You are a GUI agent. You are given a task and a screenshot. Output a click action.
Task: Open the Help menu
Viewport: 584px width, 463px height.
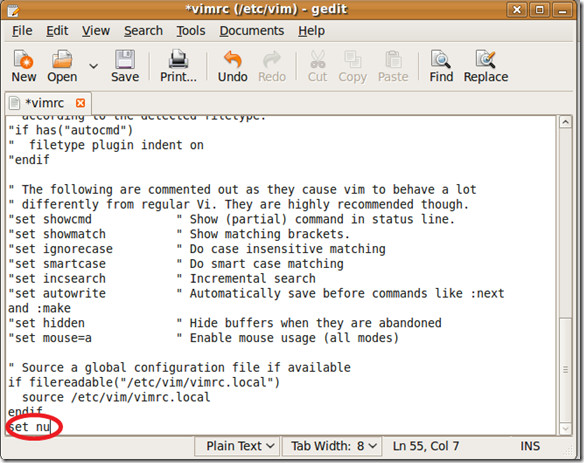311,31
